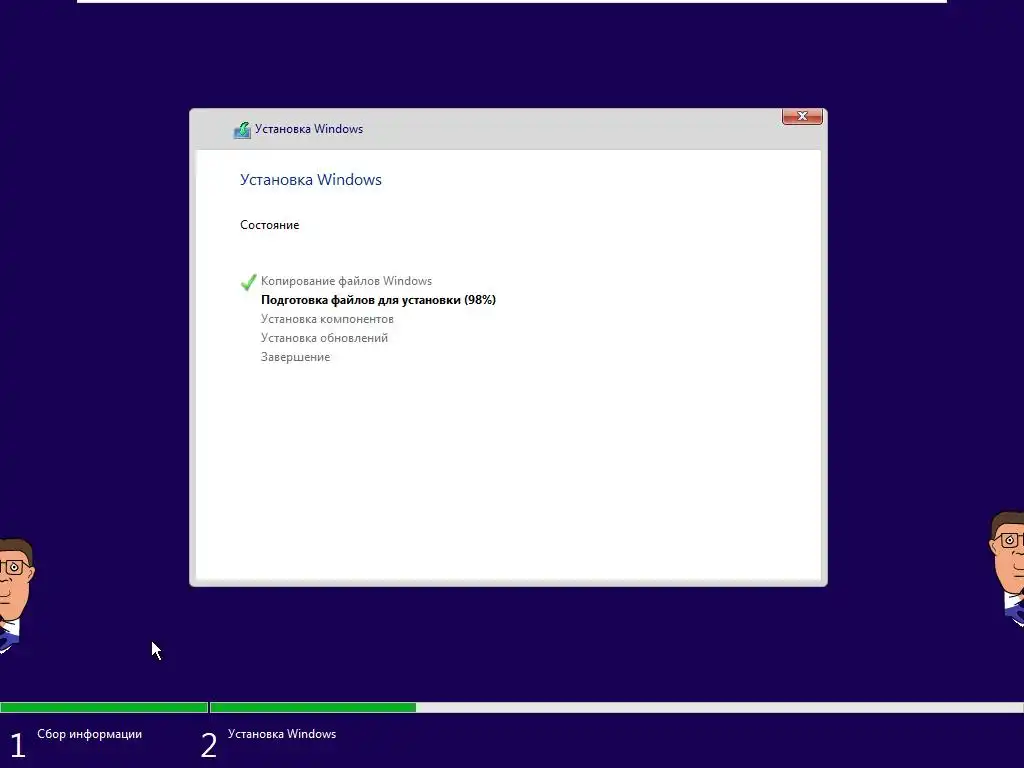
Task: Close the Установка Windows dialog
Action: 802,116
